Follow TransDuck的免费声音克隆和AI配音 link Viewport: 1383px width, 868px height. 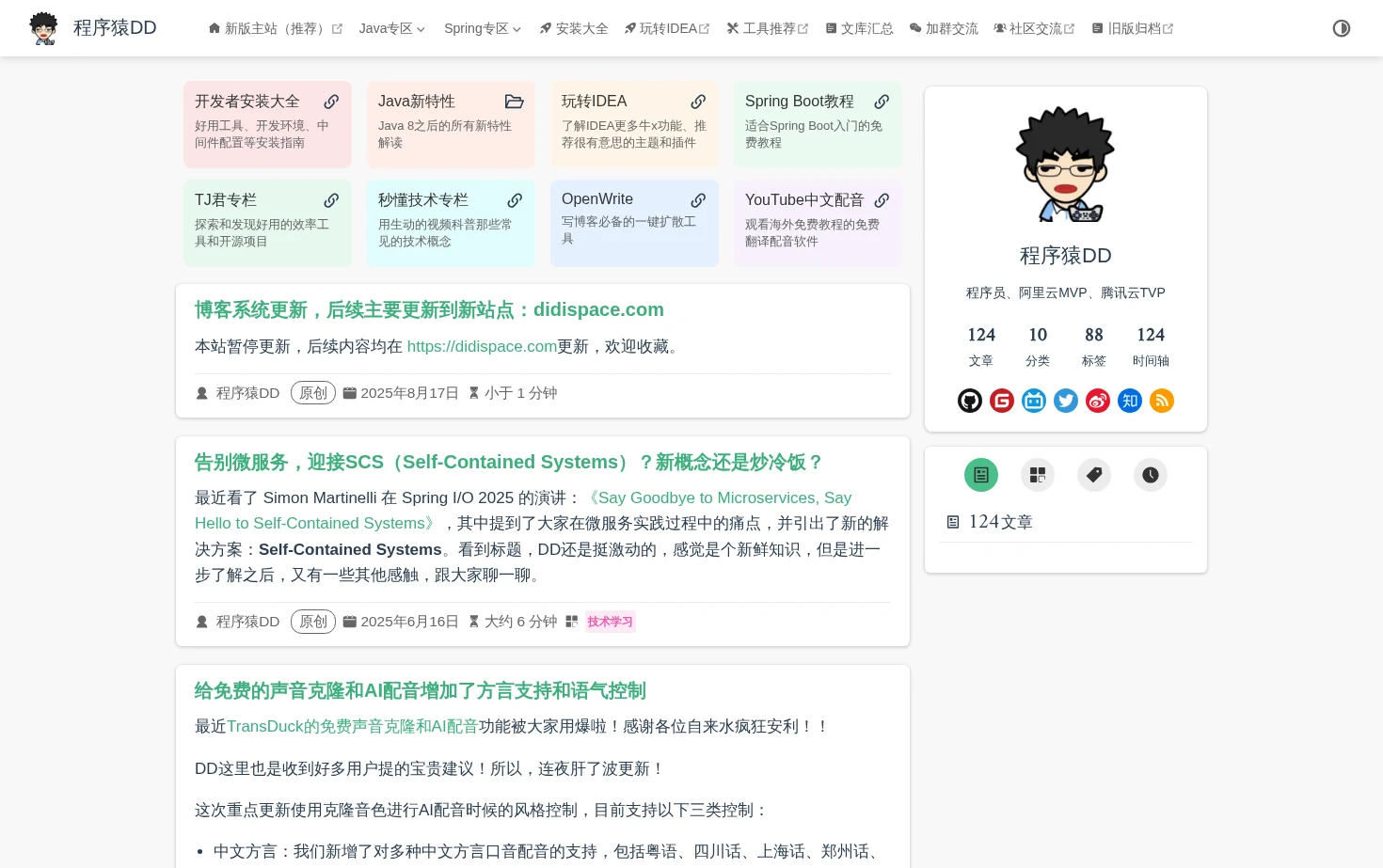coord(353,726)
